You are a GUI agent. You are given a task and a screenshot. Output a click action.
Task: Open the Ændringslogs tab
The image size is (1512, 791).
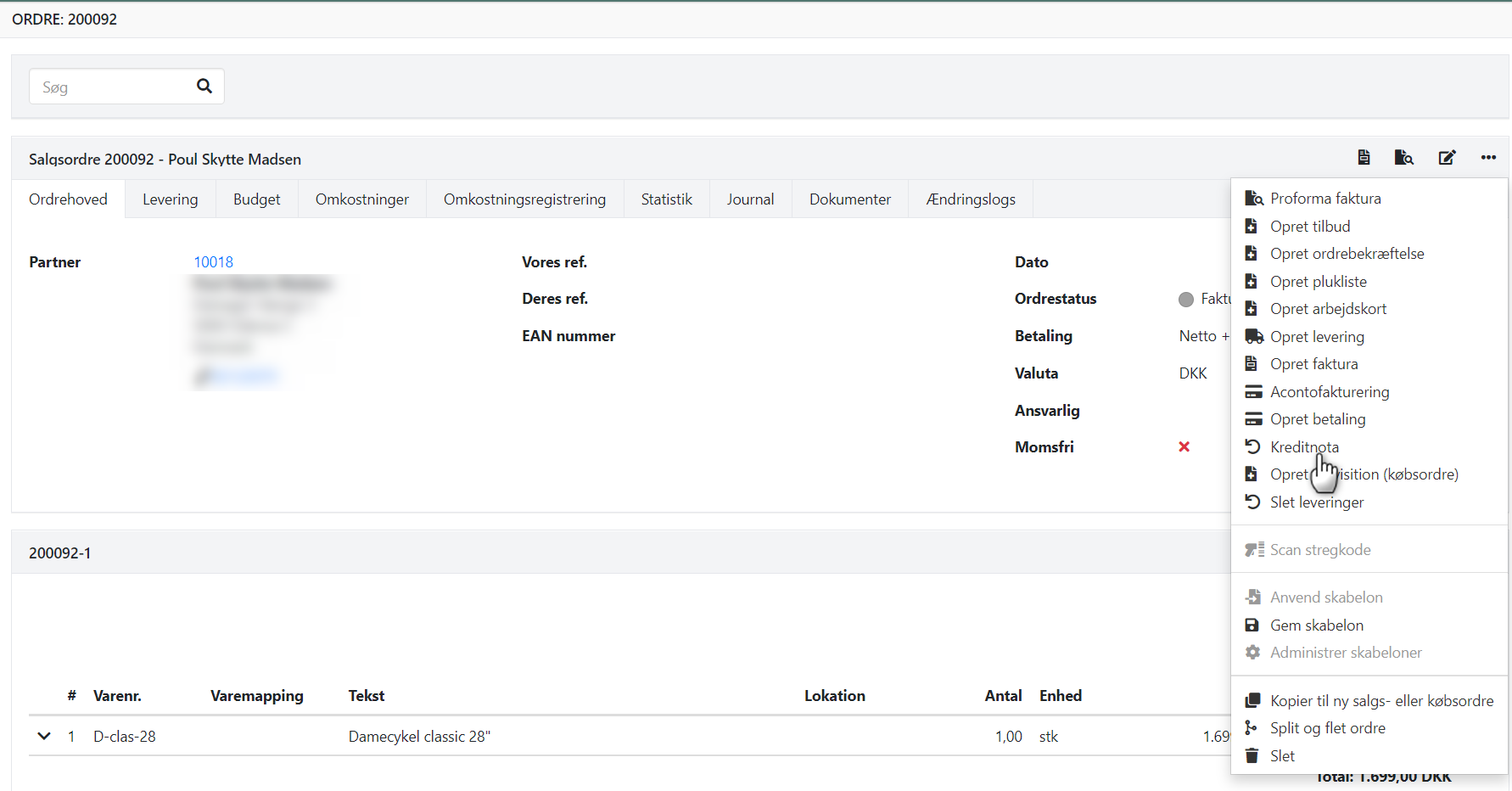[971, 199]
